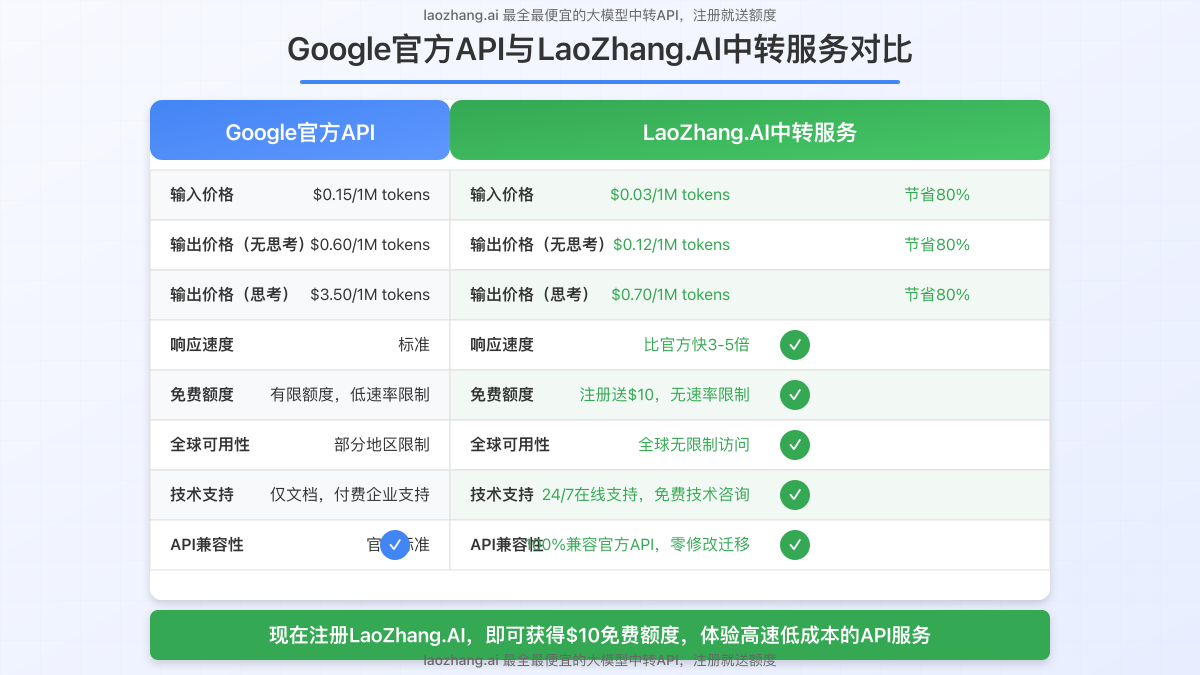This screenshot has height=675, width=1200.
Task: Click 免费额度 label in Google column
Action: click(x=202, y=395)
